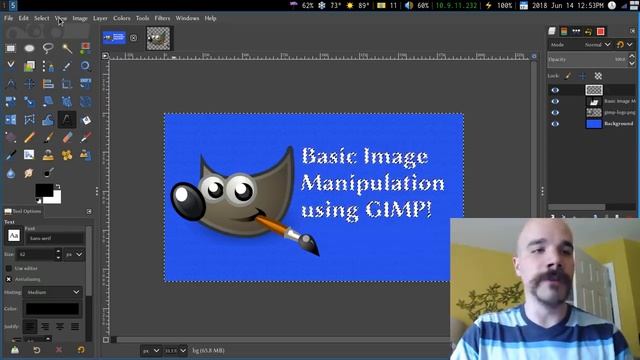Select the Color Picker eyedropper tool
Screen dimensions: 640x360
[67, 66]
